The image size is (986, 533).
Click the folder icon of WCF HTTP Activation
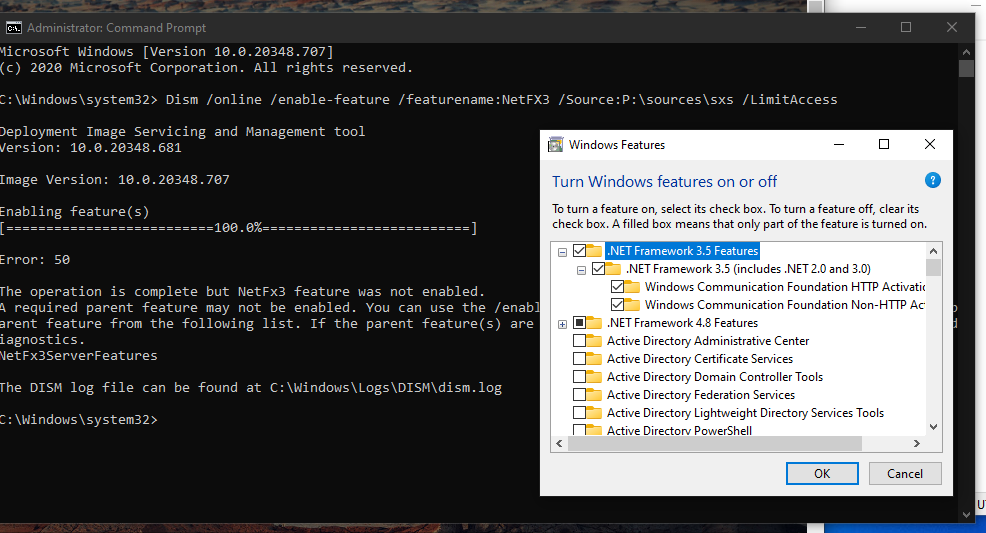pos(632,287)
